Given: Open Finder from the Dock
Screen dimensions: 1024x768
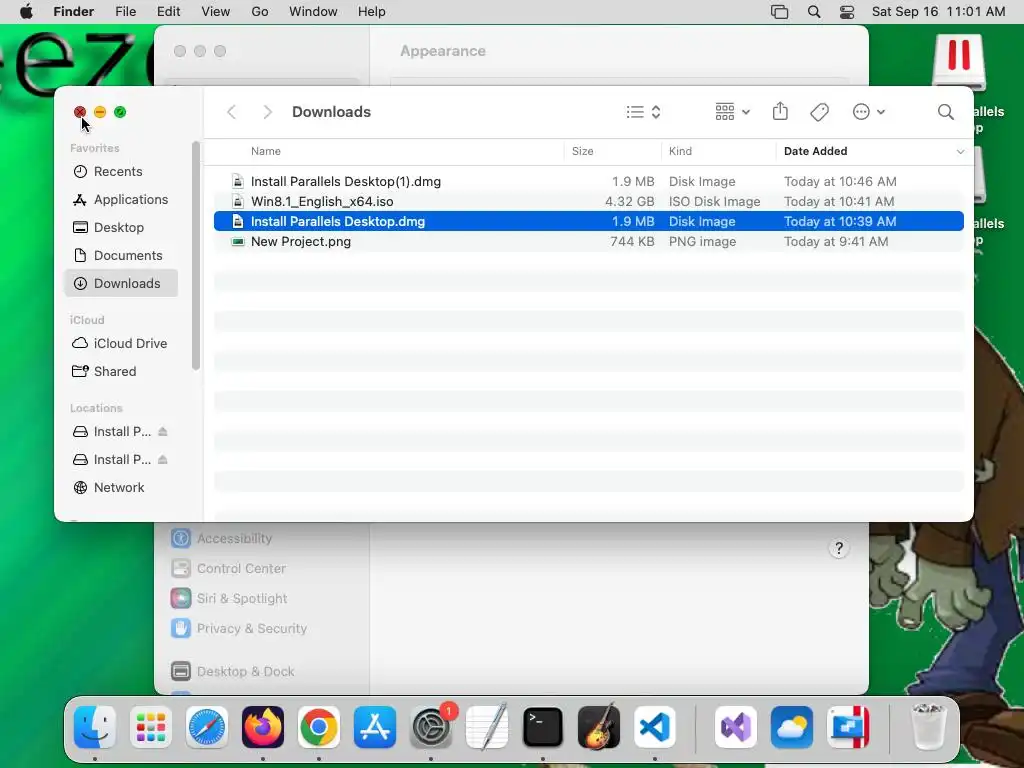Looking at the screenshot, I should click(95, 727).
